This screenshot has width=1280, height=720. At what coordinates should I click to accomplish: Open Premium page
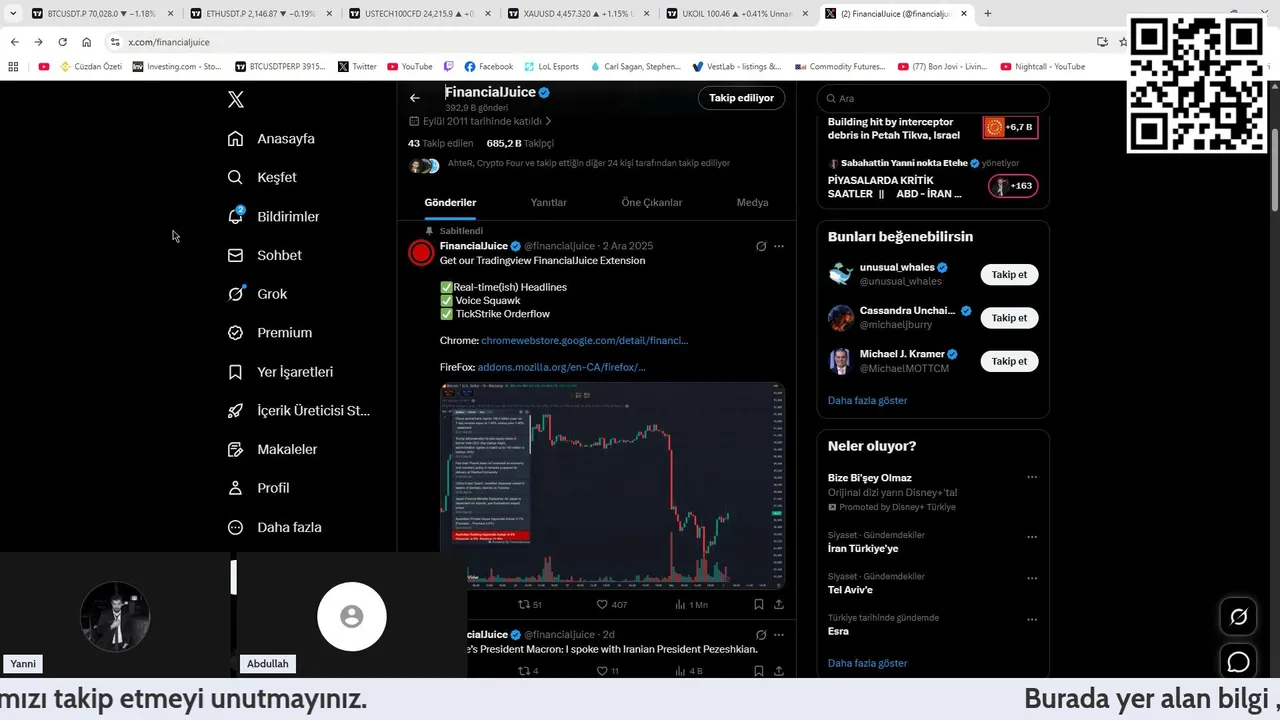pos(269,333)
